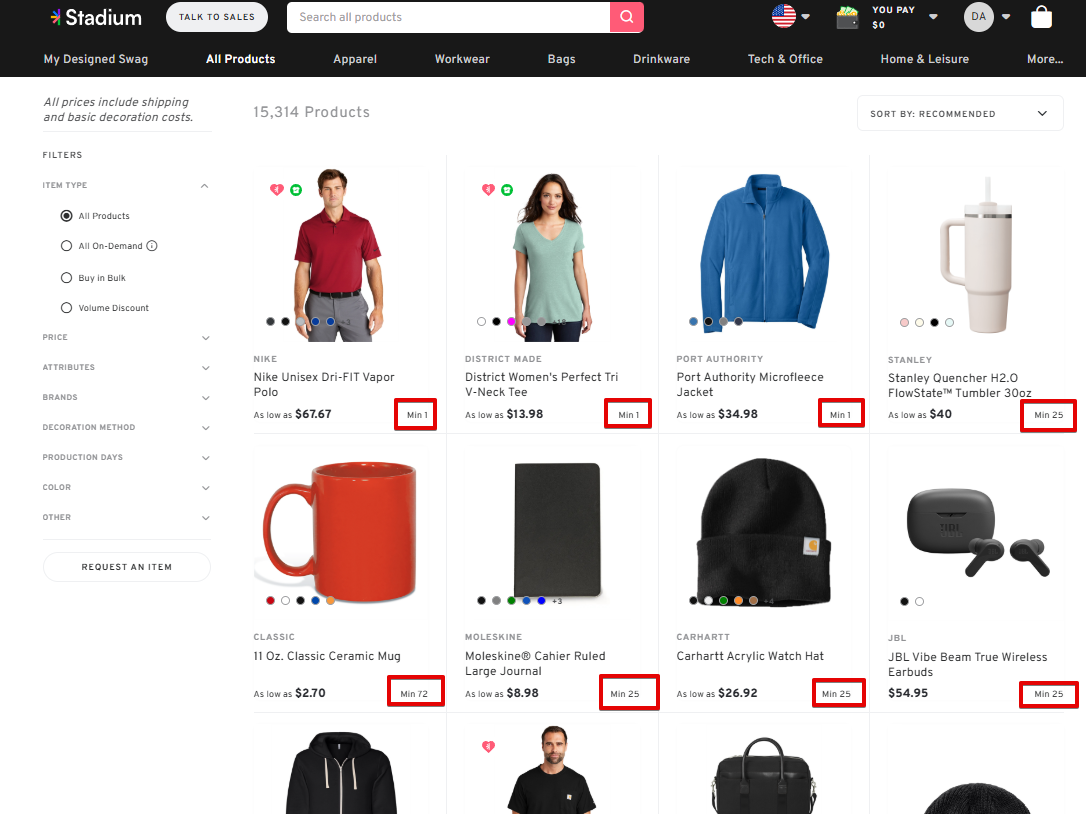Viewport: 1086px width, 814px height.
Task: Select the All Products radio option
Action: tap(66, 216)
